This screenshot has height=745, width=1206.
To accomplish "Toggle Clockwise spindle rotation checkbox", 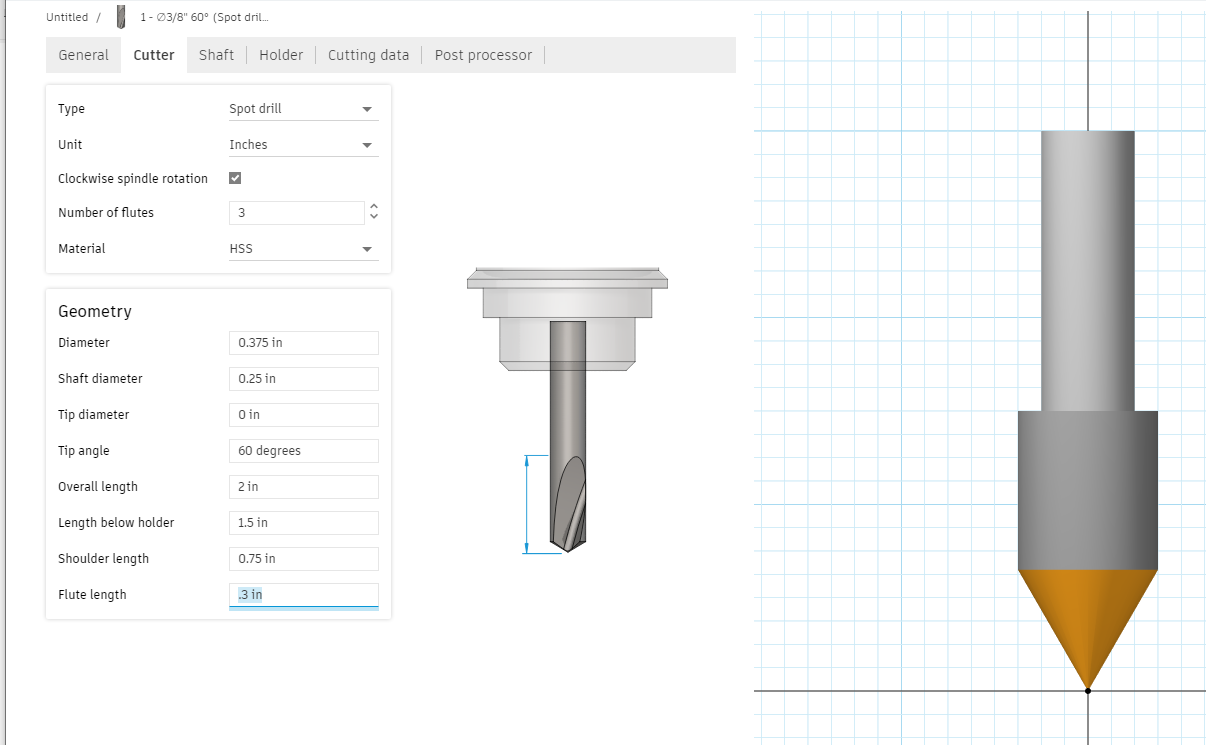I will 235,178.
